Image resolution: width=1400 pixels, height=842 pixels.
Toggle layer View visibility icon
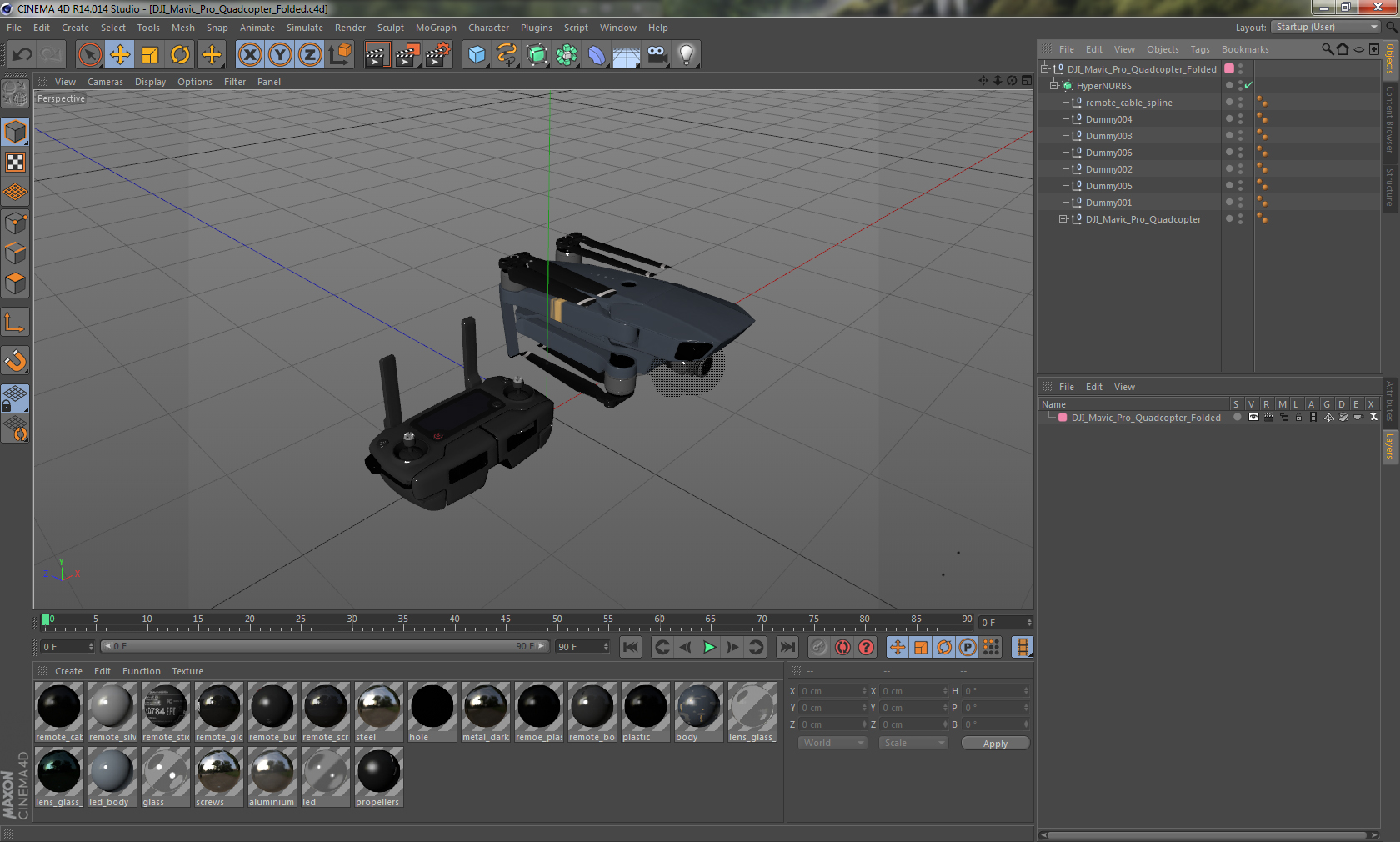coord(1253,418)
